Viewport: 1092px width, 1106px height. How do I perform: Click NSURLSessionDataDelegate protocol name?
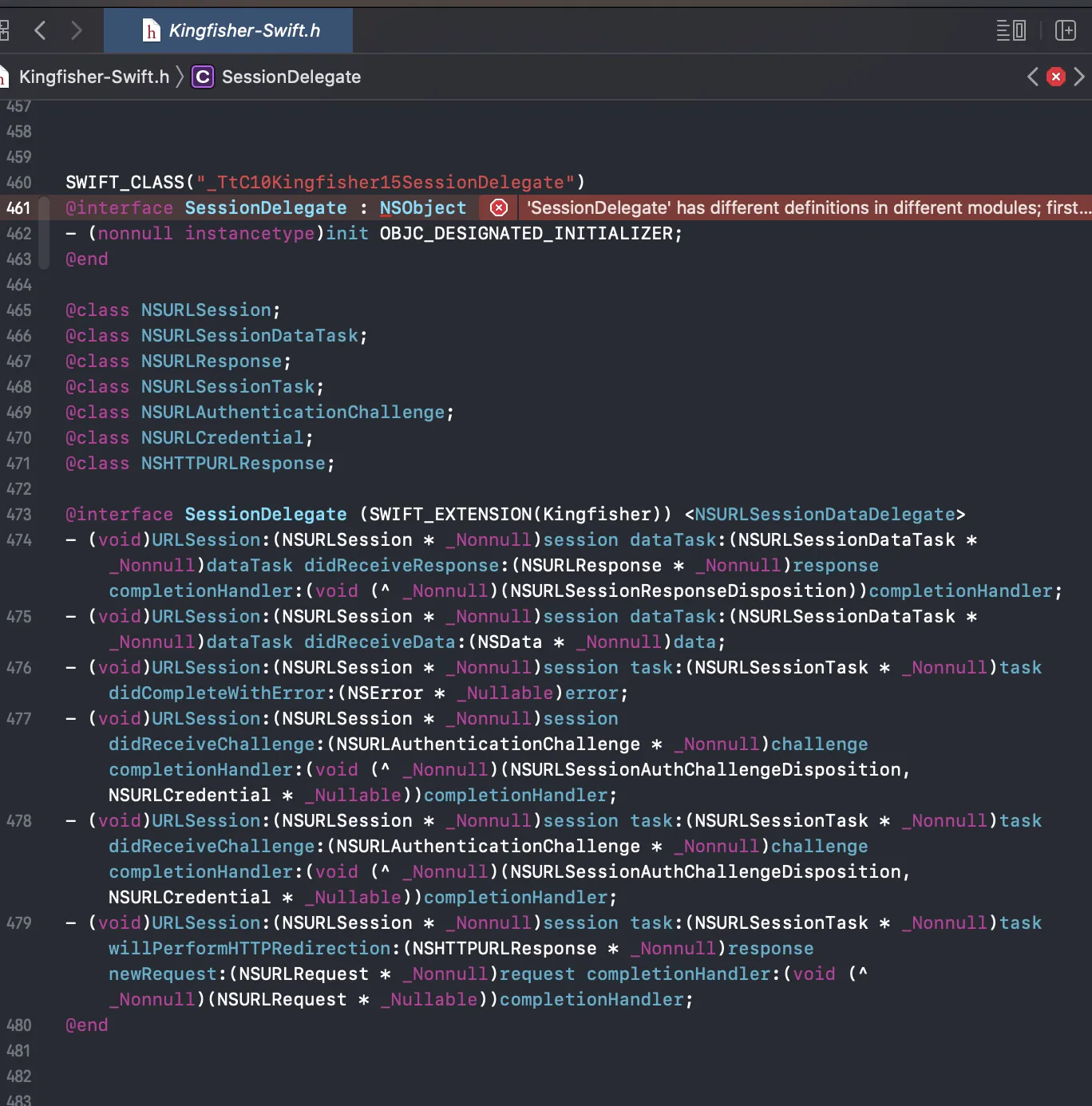(x=825, y=515)
